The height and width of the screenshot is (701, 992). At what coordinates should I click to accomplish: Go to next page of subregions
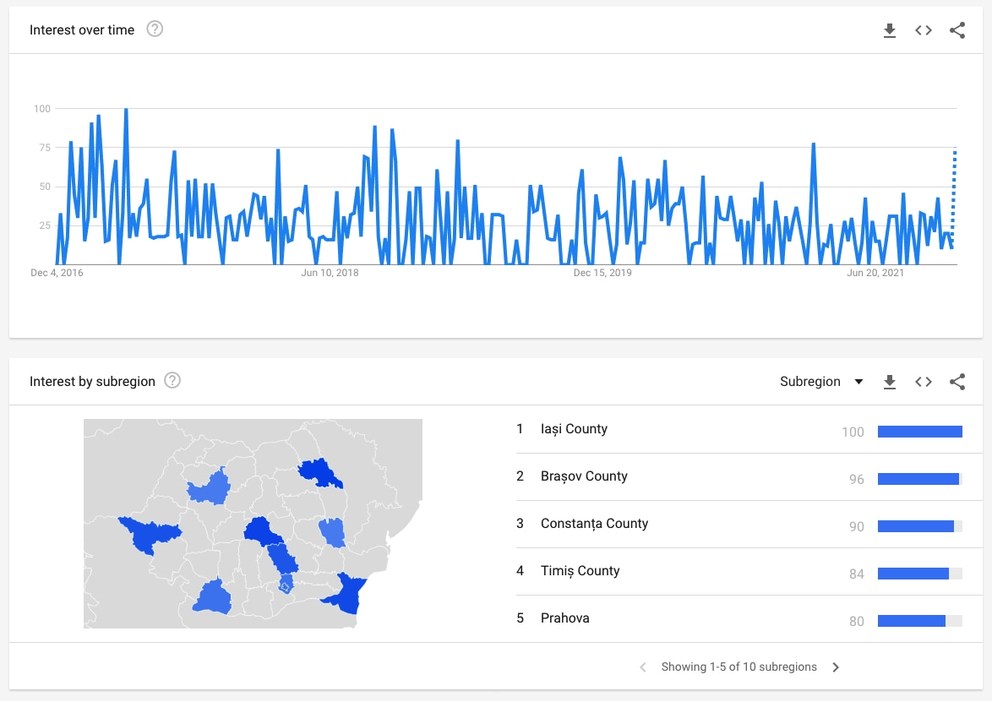pyautogui.click(x=836, y=667)
